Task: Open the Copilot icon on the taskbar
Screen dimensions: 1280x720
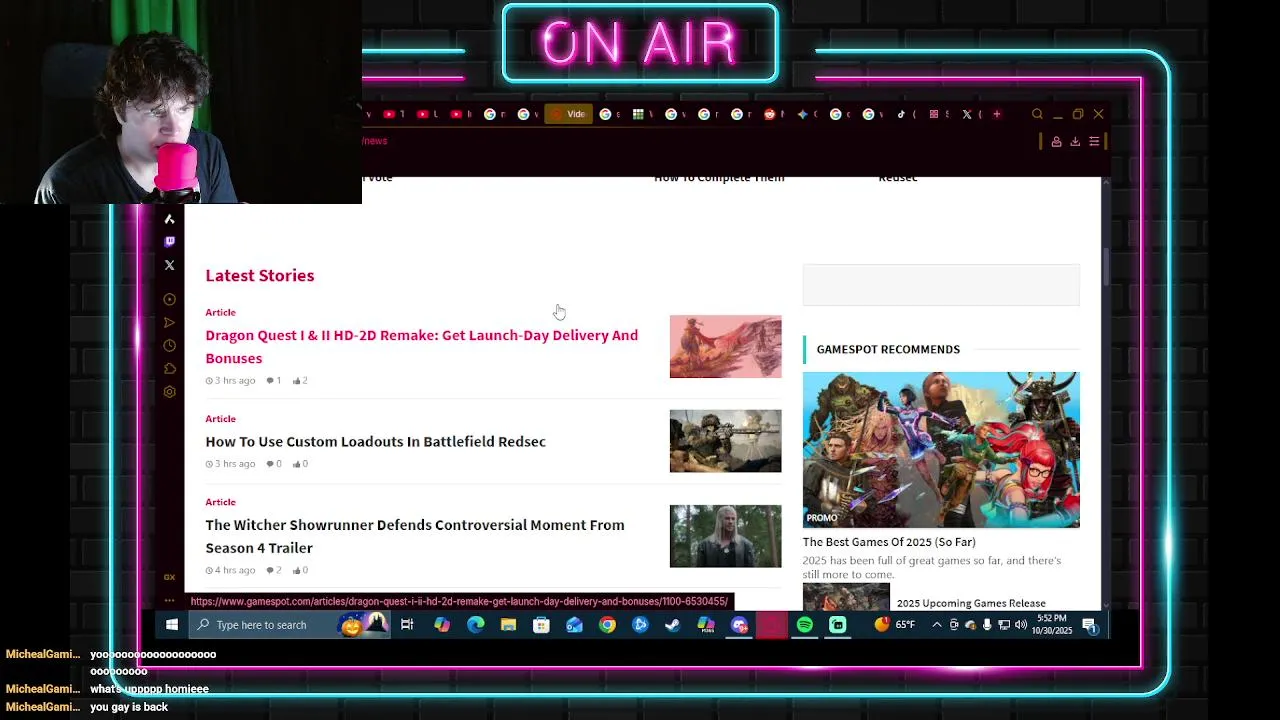Action: (442, 625)
